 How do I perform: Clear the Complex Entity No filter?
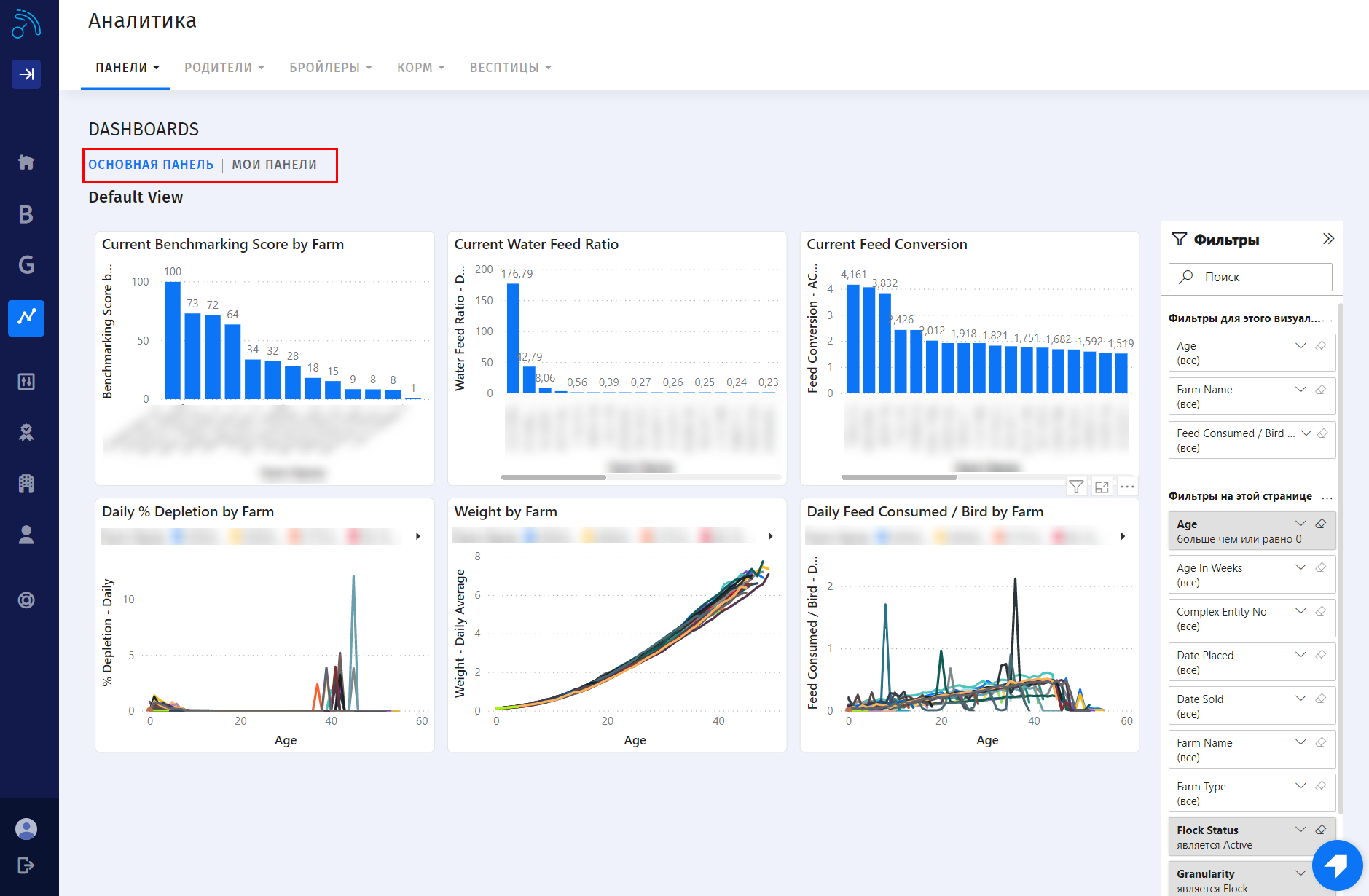(x=1321, y=611)
